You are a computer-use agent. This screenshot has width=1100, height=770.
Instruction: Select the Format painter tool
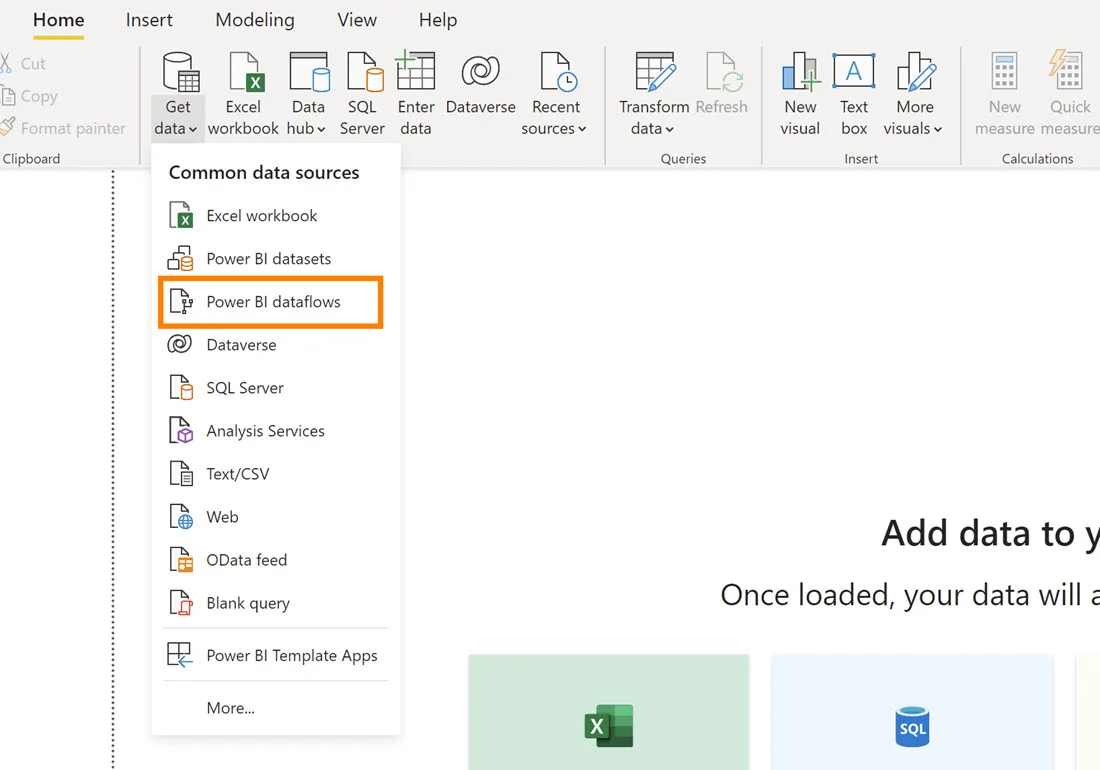click(x=63, y=128)
